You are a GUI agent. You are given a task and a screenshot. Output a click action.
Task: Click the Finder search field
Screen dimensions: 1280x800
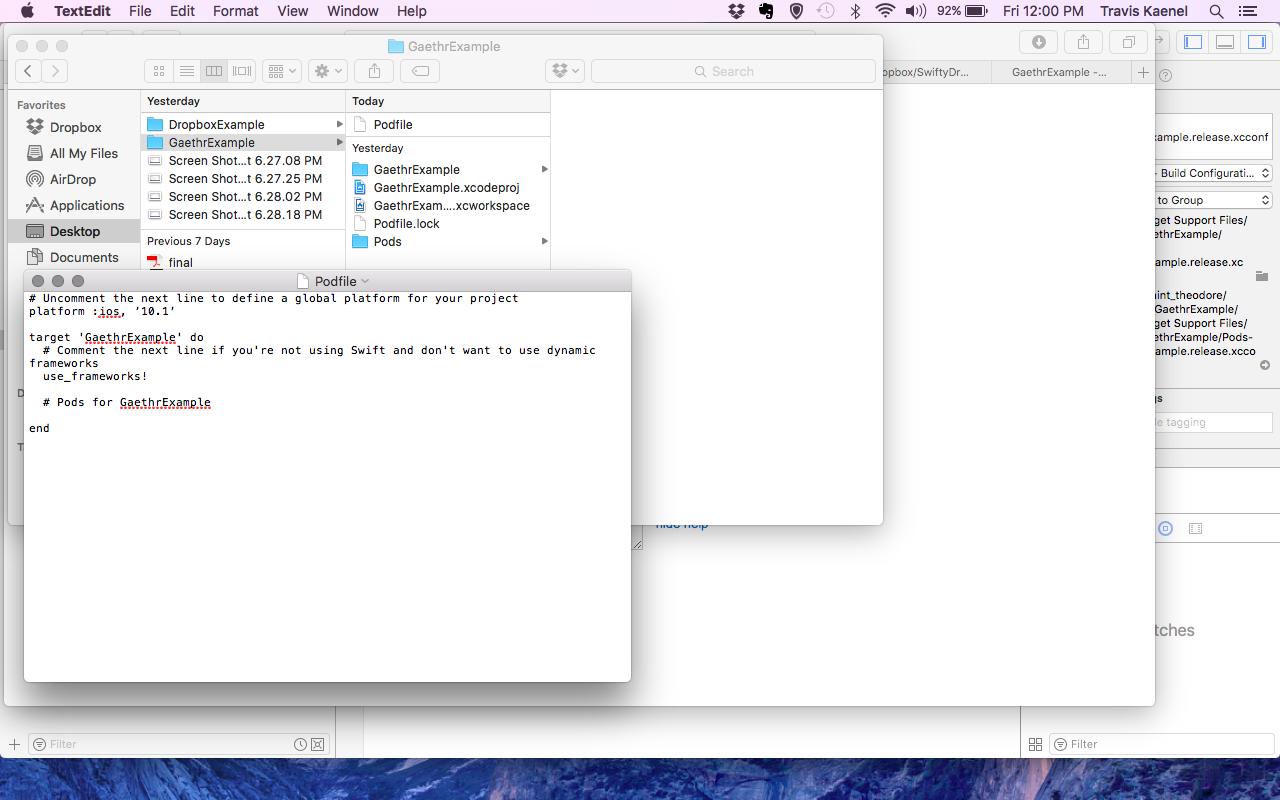click(x=733, y=71)
